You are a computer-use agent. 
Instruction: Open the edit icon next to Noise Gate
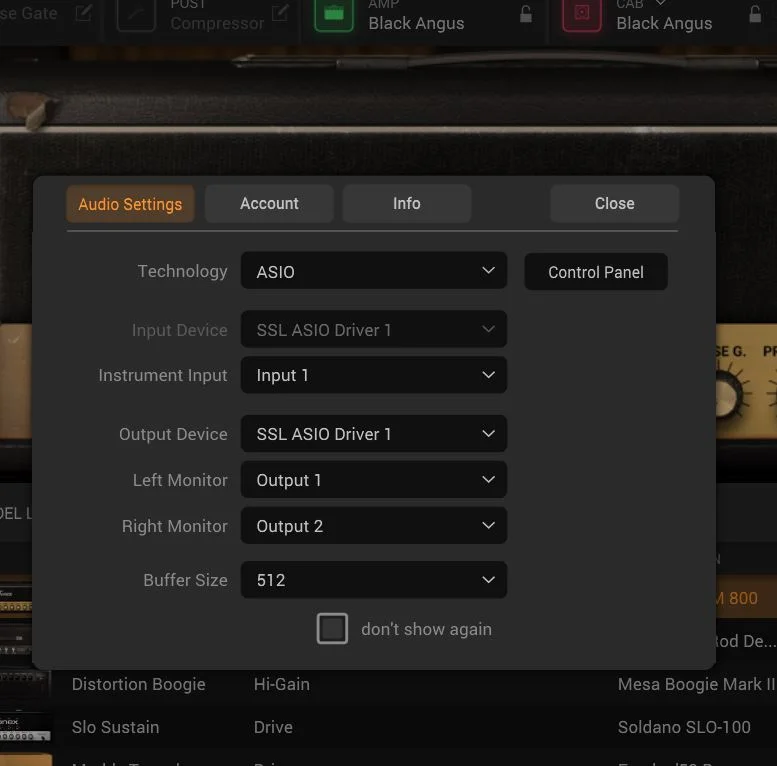click(x=84, y=14)
